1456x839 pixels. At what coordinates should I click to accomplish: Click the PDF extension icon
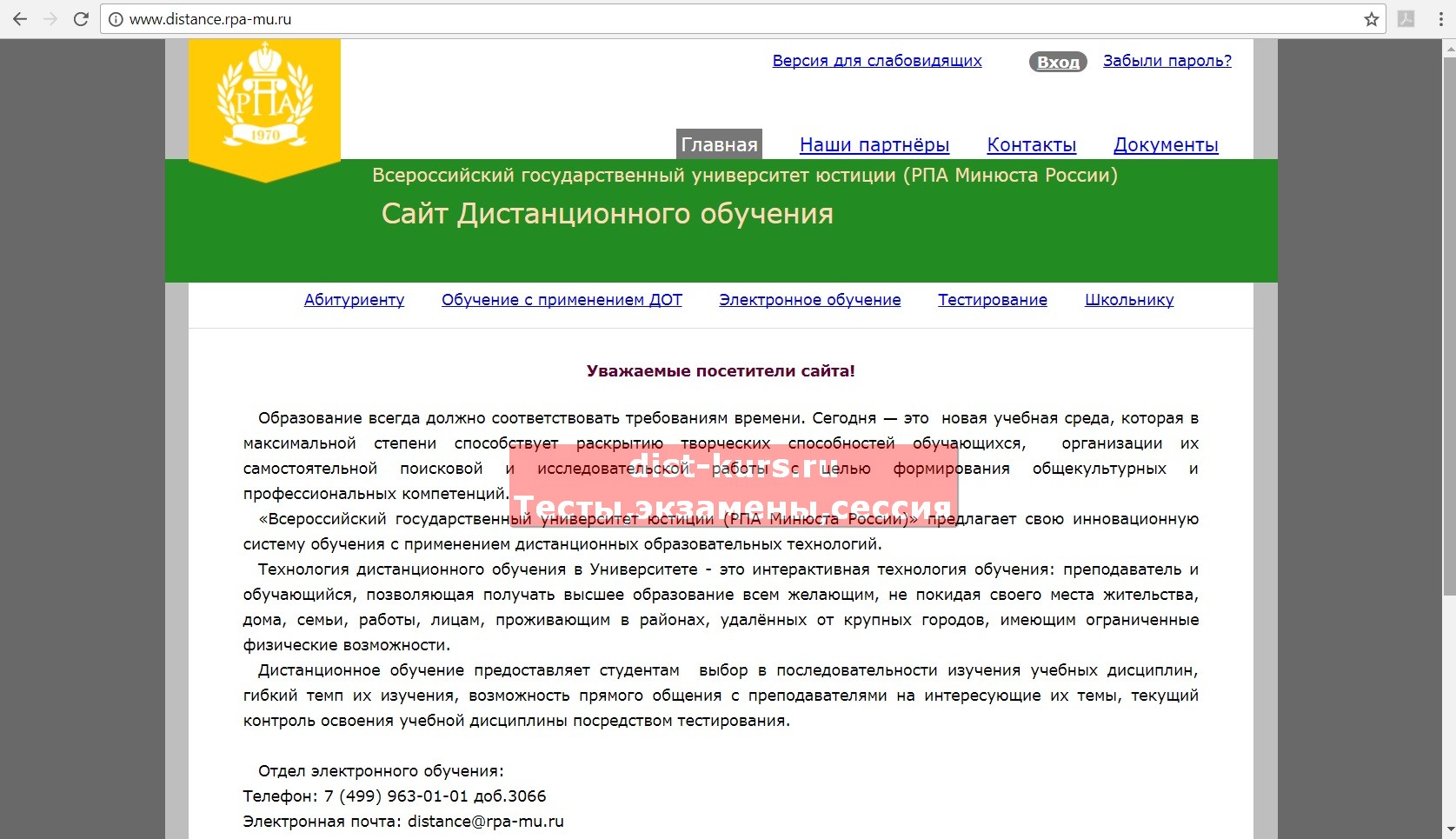point(1406,19)
